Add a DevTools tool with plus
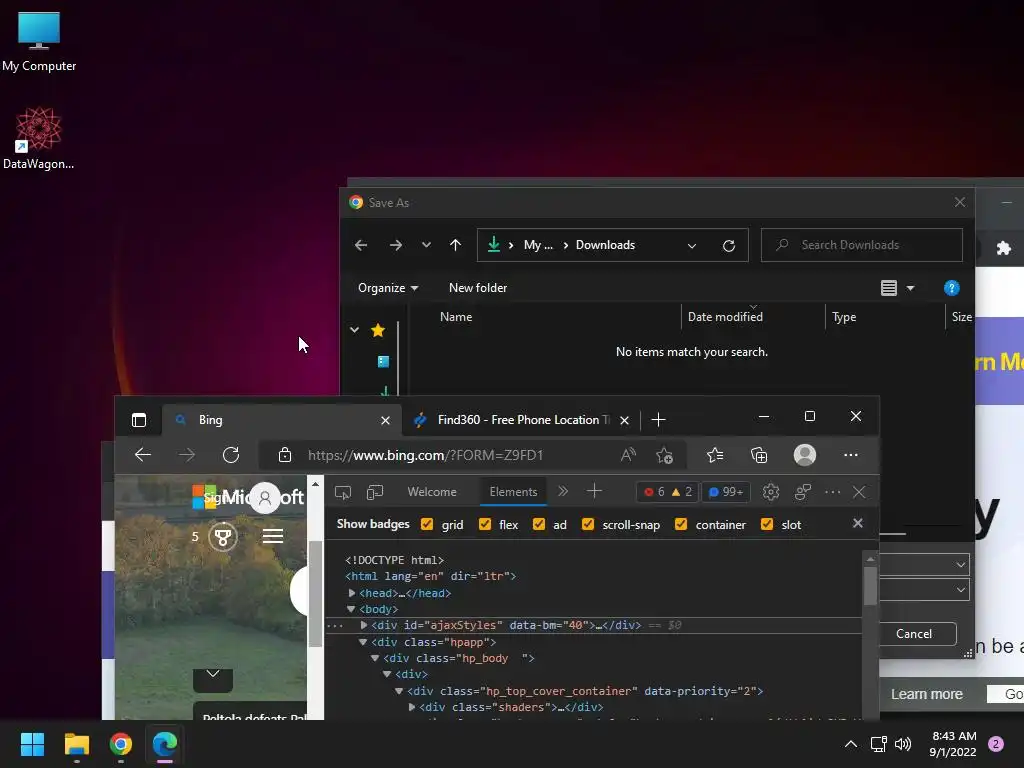The width and height of the screenshot is (1024, 768). (x=594, y=491)
